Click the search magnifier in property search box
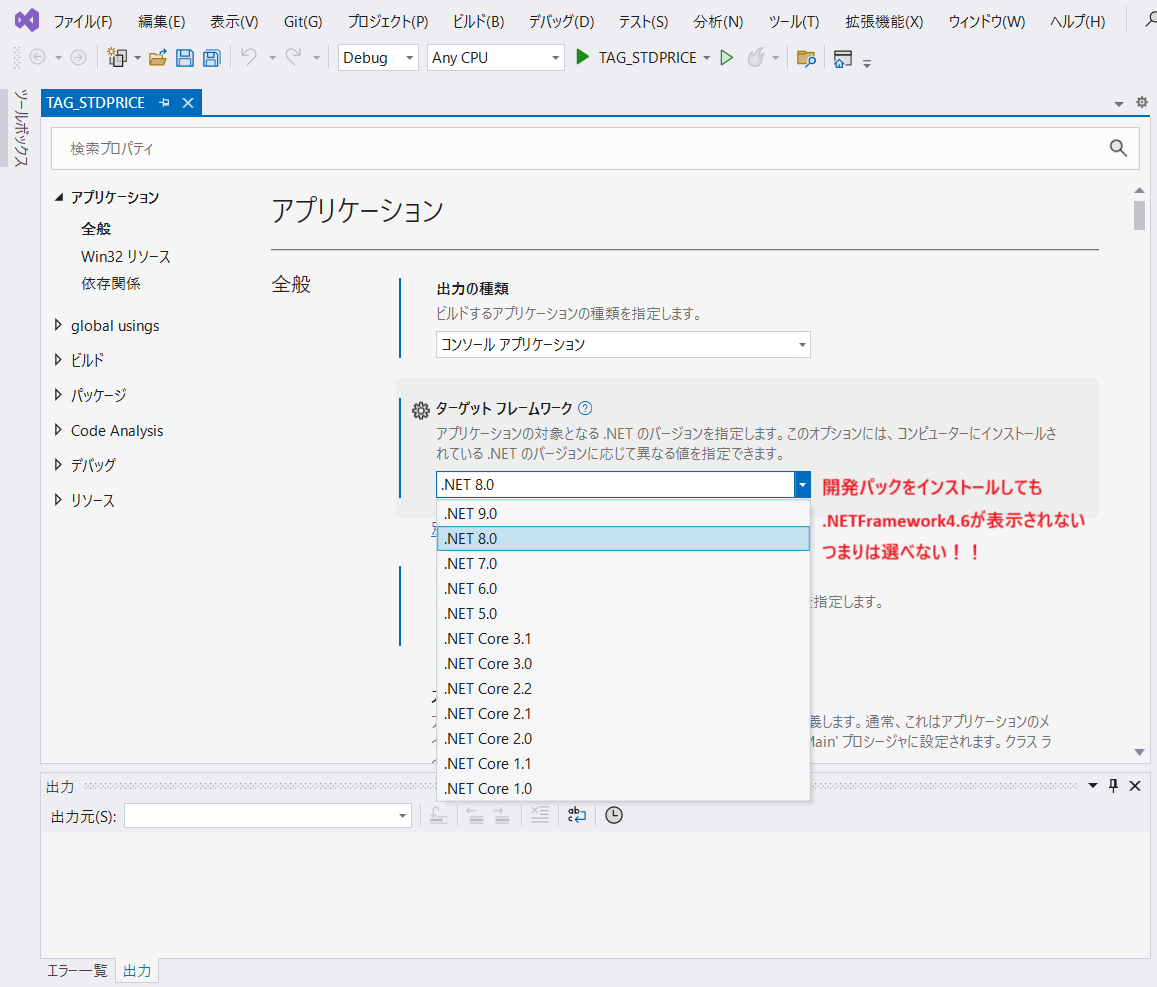 click(1118, 148)
